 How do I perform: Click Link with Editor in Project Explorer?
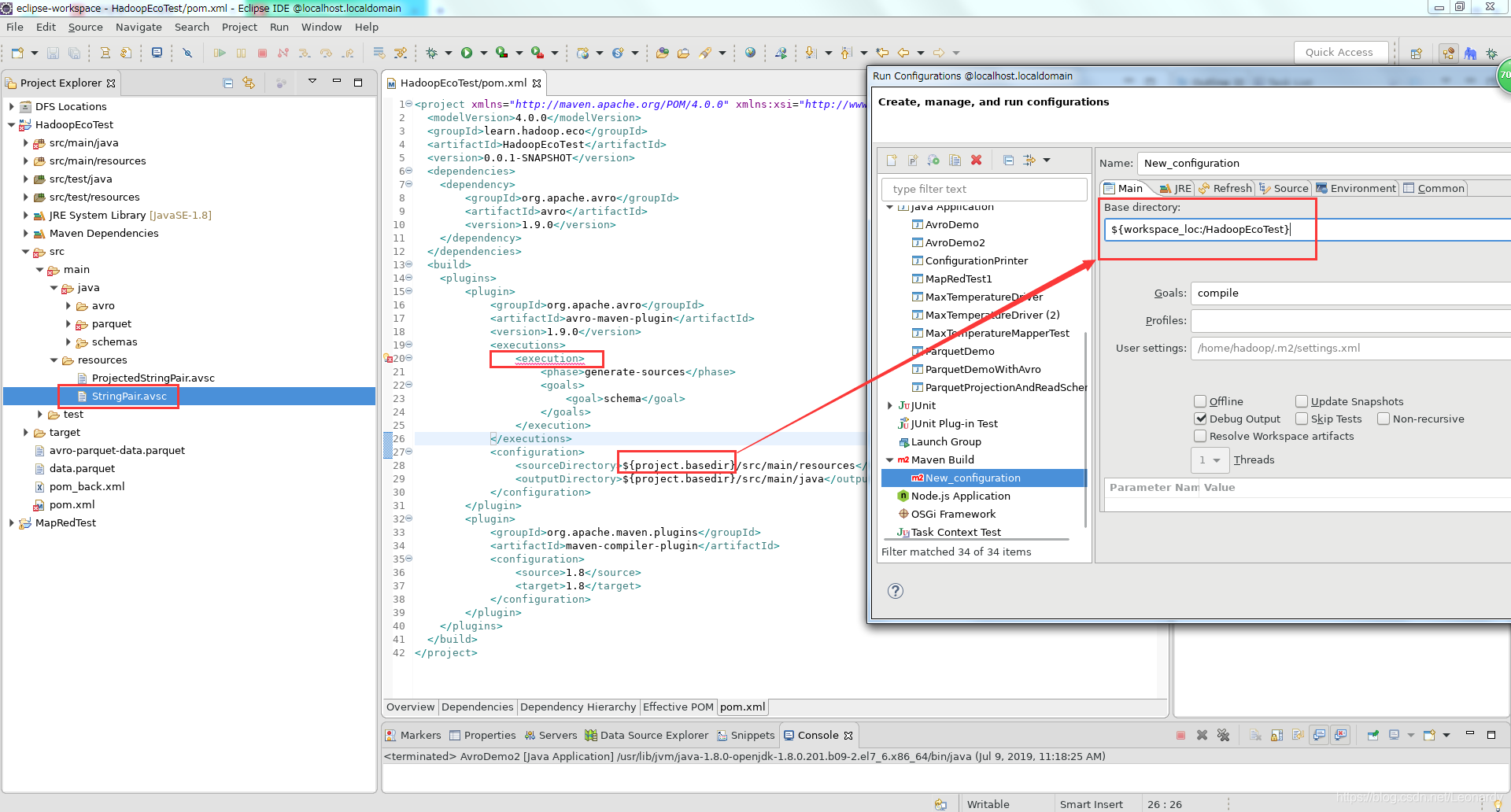click(x=249, y=83)
